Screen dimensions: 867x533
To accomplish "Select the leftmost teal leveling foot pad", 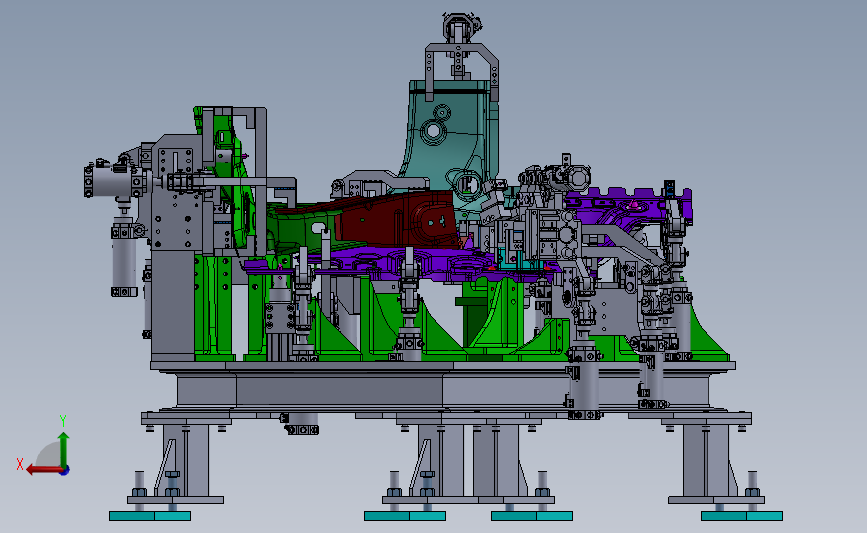I will tap(150, 516).
